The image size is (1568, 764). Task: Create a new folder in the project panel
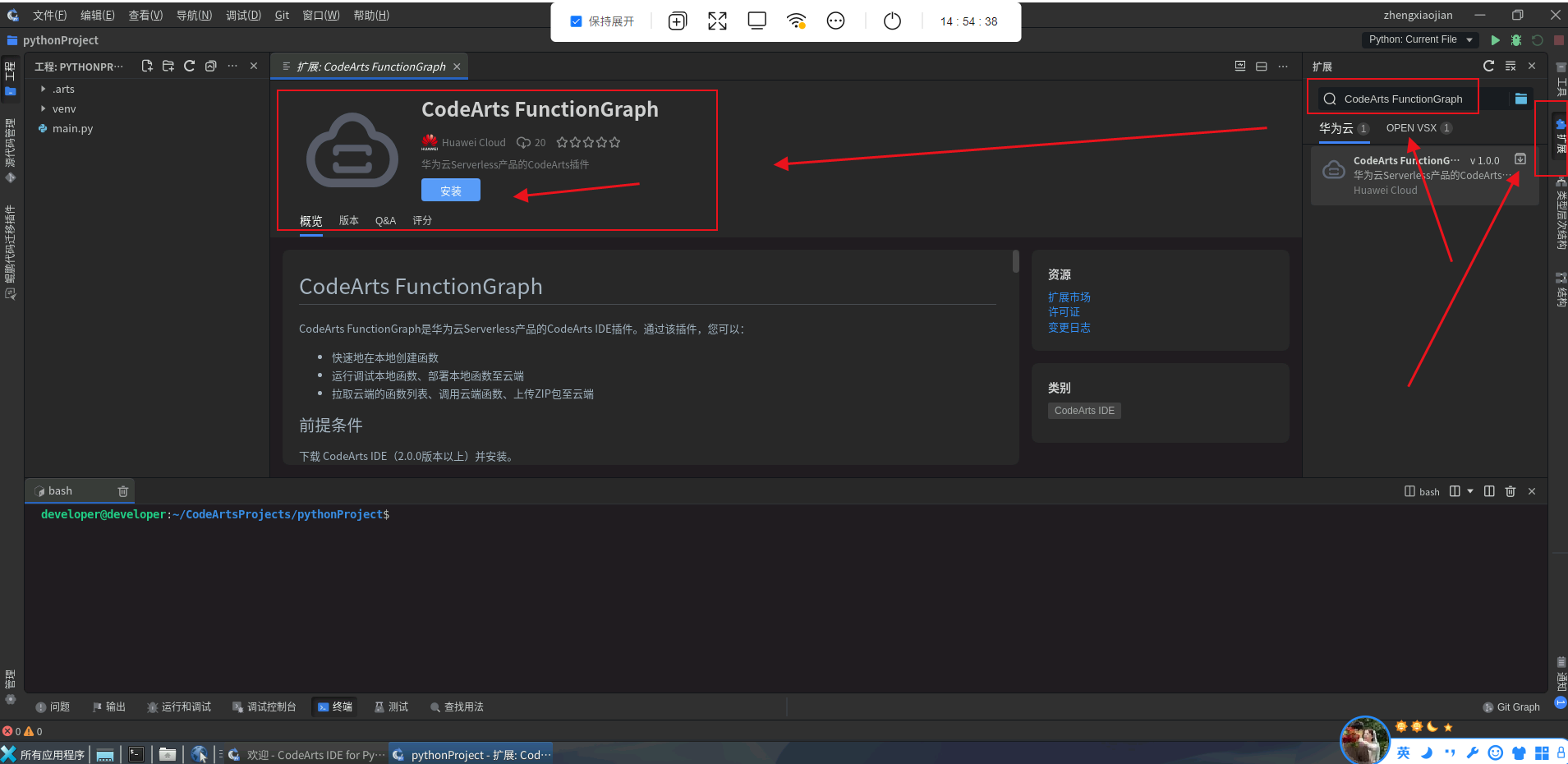point(168,67)
